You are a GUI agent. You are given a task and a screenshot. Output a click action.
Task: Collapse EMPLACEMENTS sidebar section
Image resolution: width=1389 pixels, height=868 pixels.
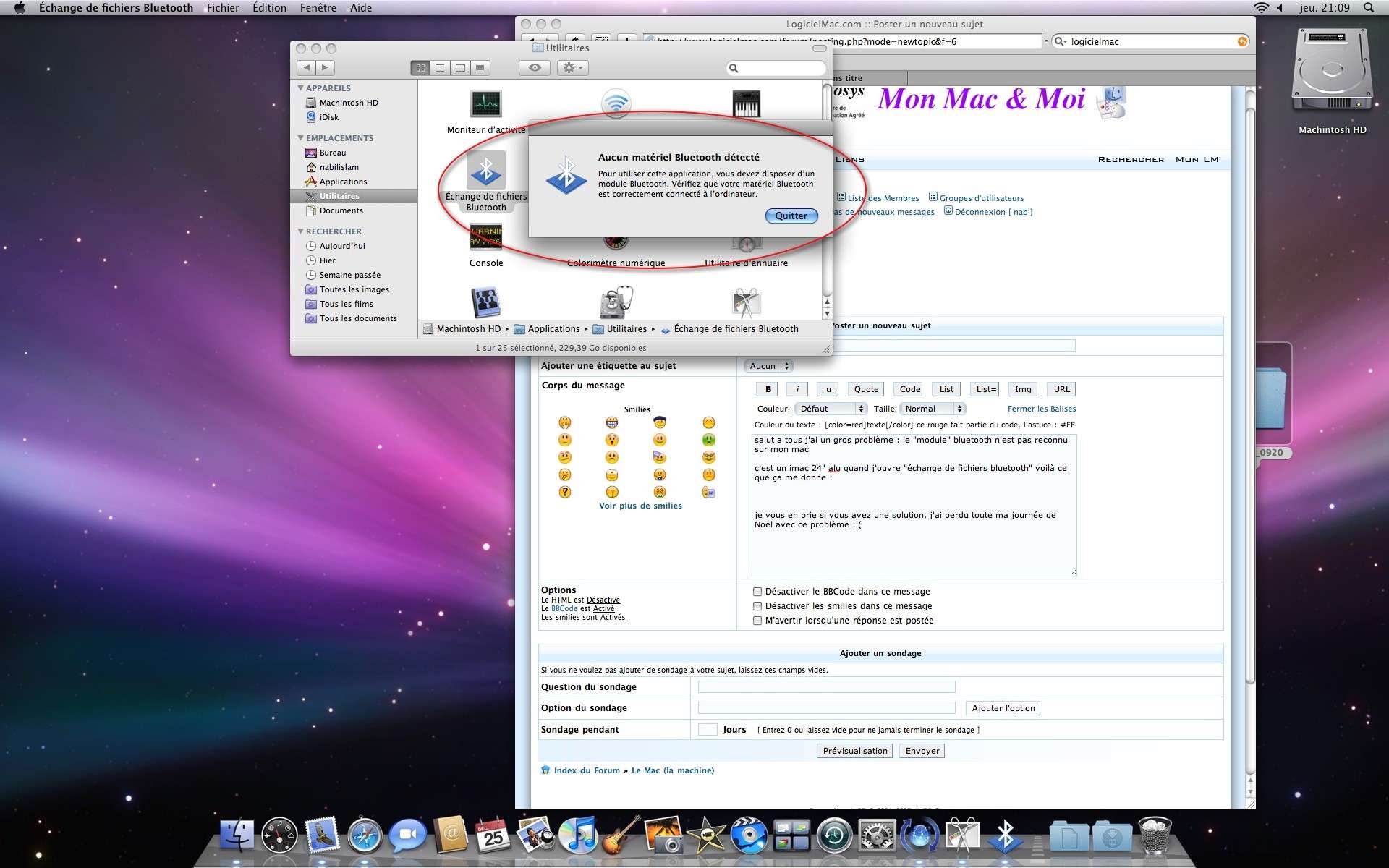(300, 138)
